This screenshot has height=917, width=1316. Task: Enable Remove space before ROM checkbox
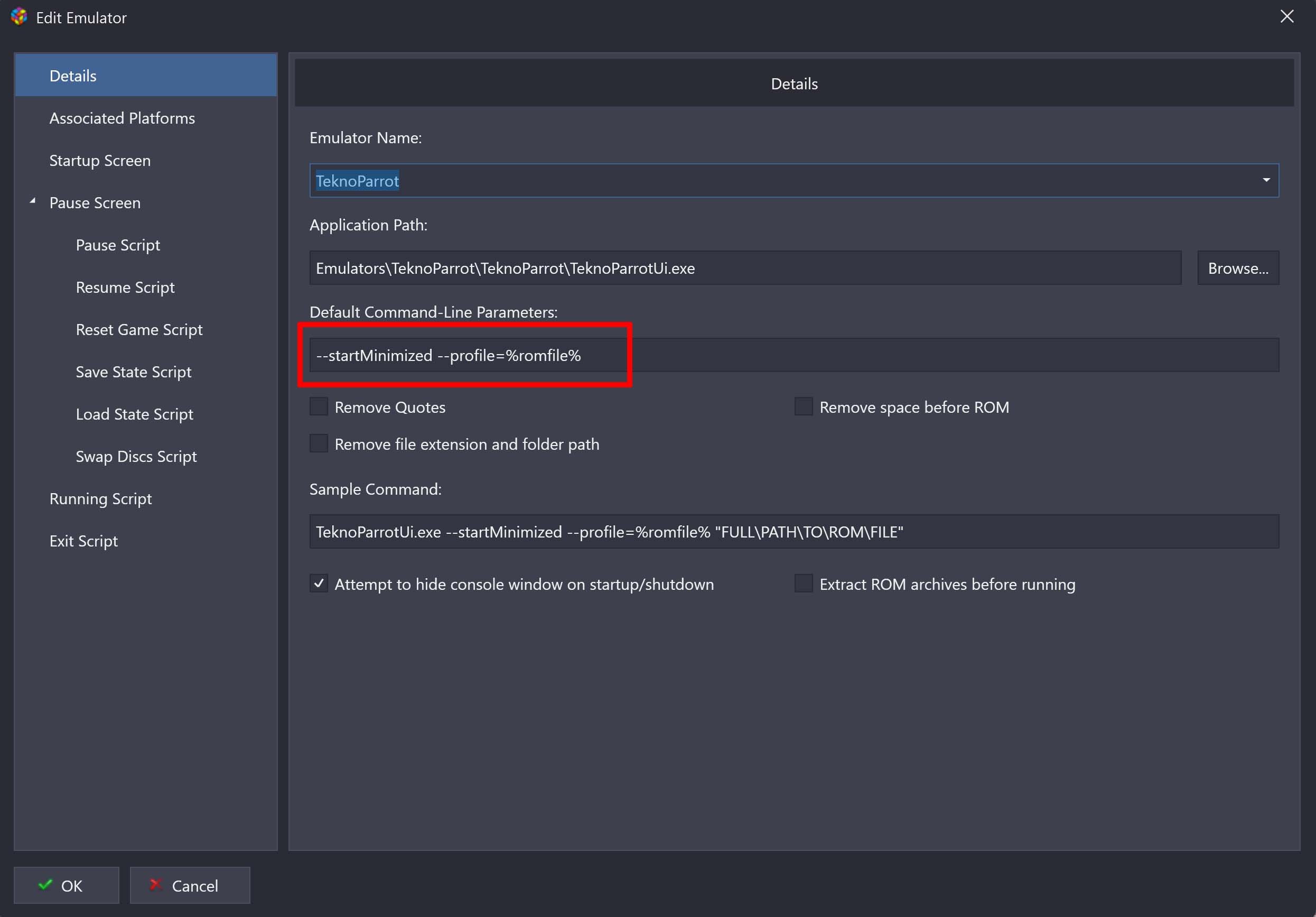803,406
